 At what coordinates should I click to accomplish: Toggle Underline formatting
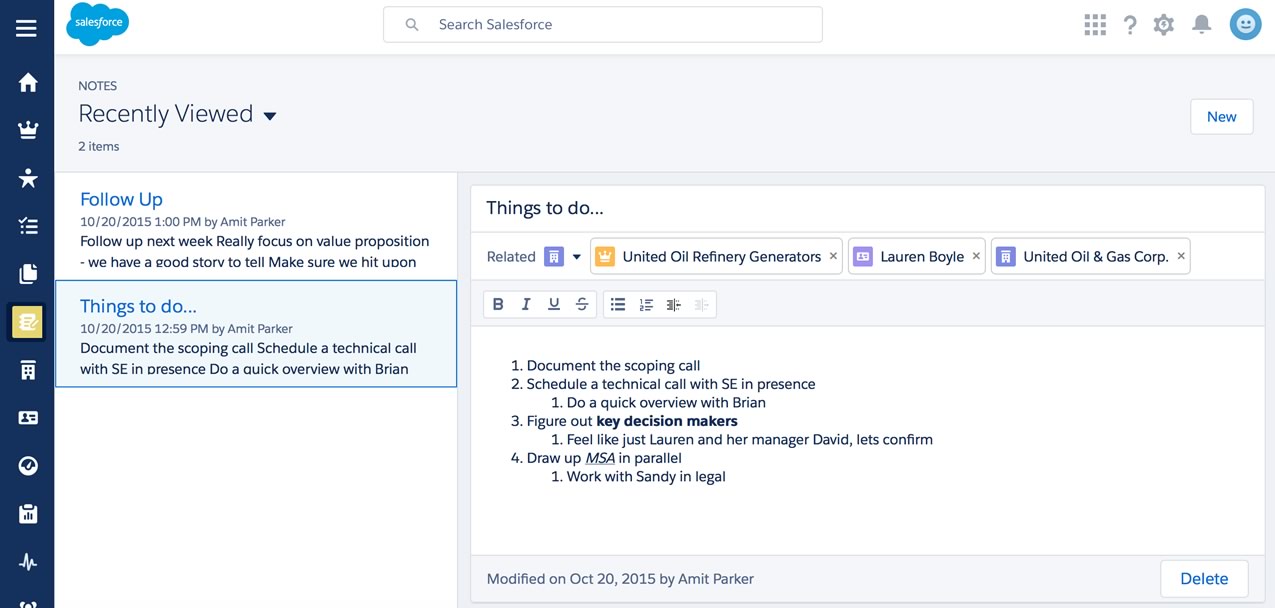[554, 305]
